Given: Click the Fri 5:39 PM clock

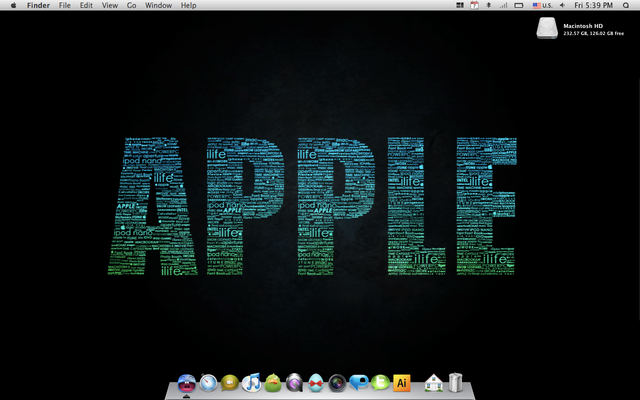Looking at the screenshot, I should point(595,6).
